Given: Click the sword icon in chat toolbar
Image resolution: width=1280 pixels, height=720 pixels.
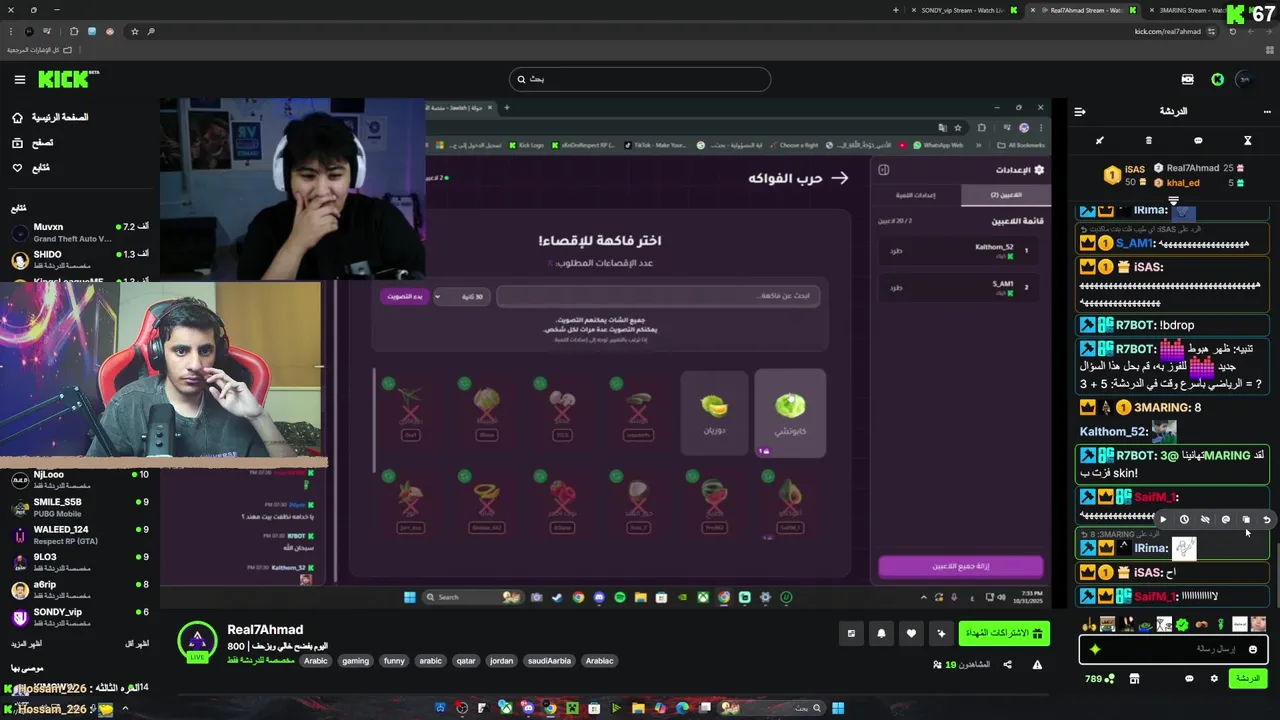Looking at the screenshot, I should (x=1099, y=141).
